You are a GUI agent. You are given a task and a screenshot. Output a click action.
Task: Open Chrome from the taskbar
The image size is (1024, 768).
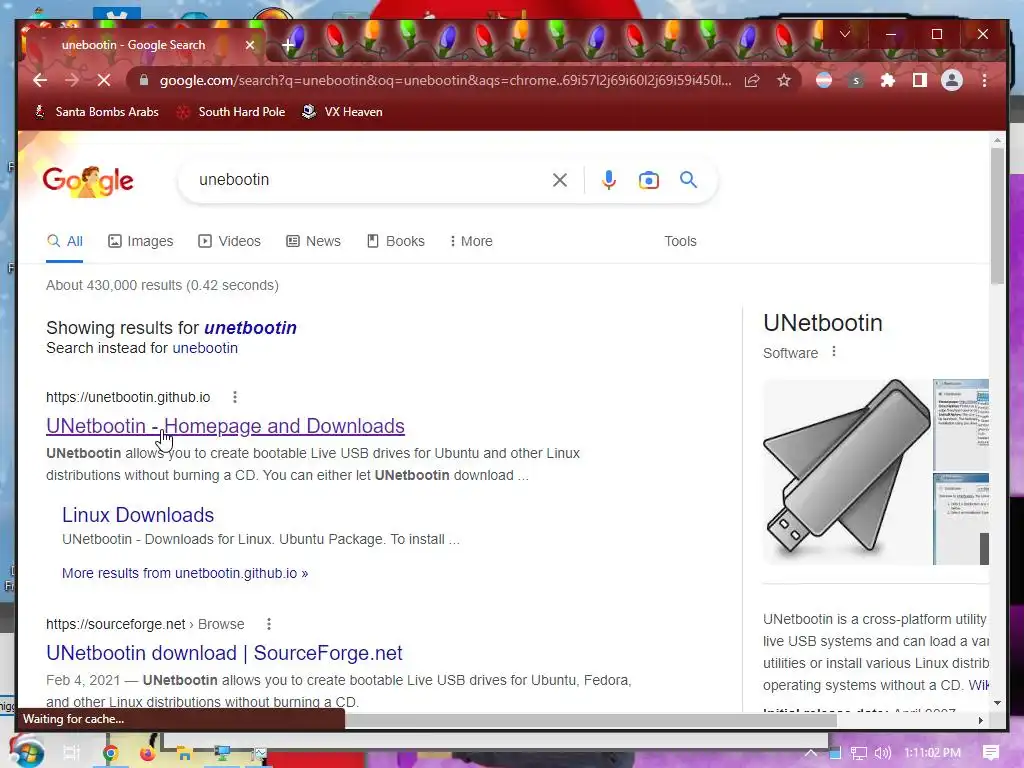(110, 753)
